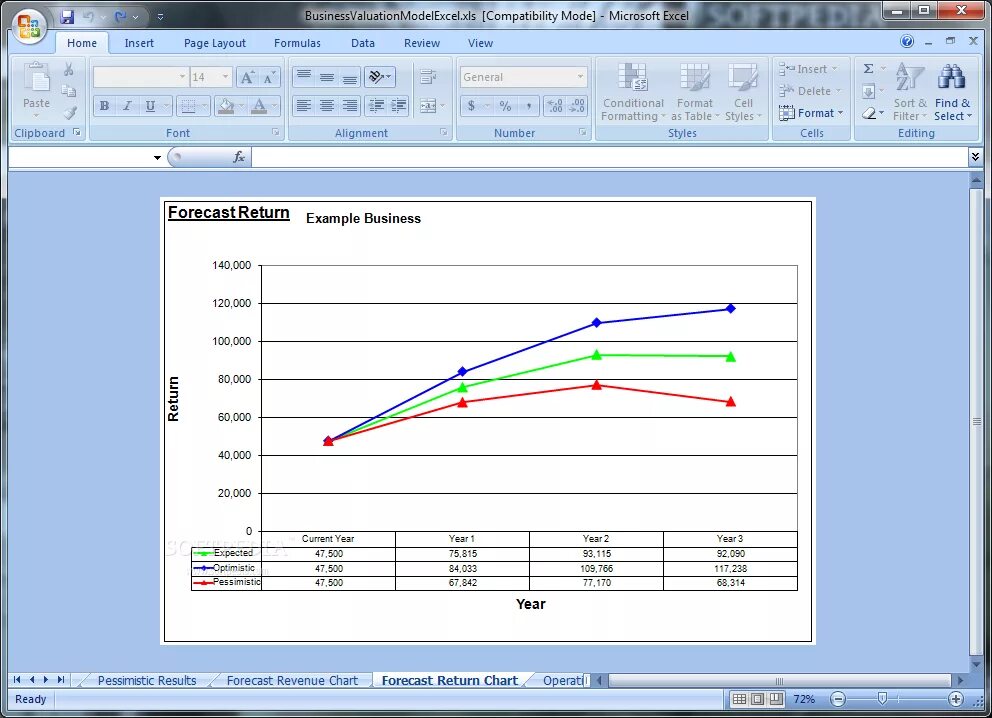This screenshot has width=992, height=718.
Task: Click the Increase Indent icon
Action: 399,106
